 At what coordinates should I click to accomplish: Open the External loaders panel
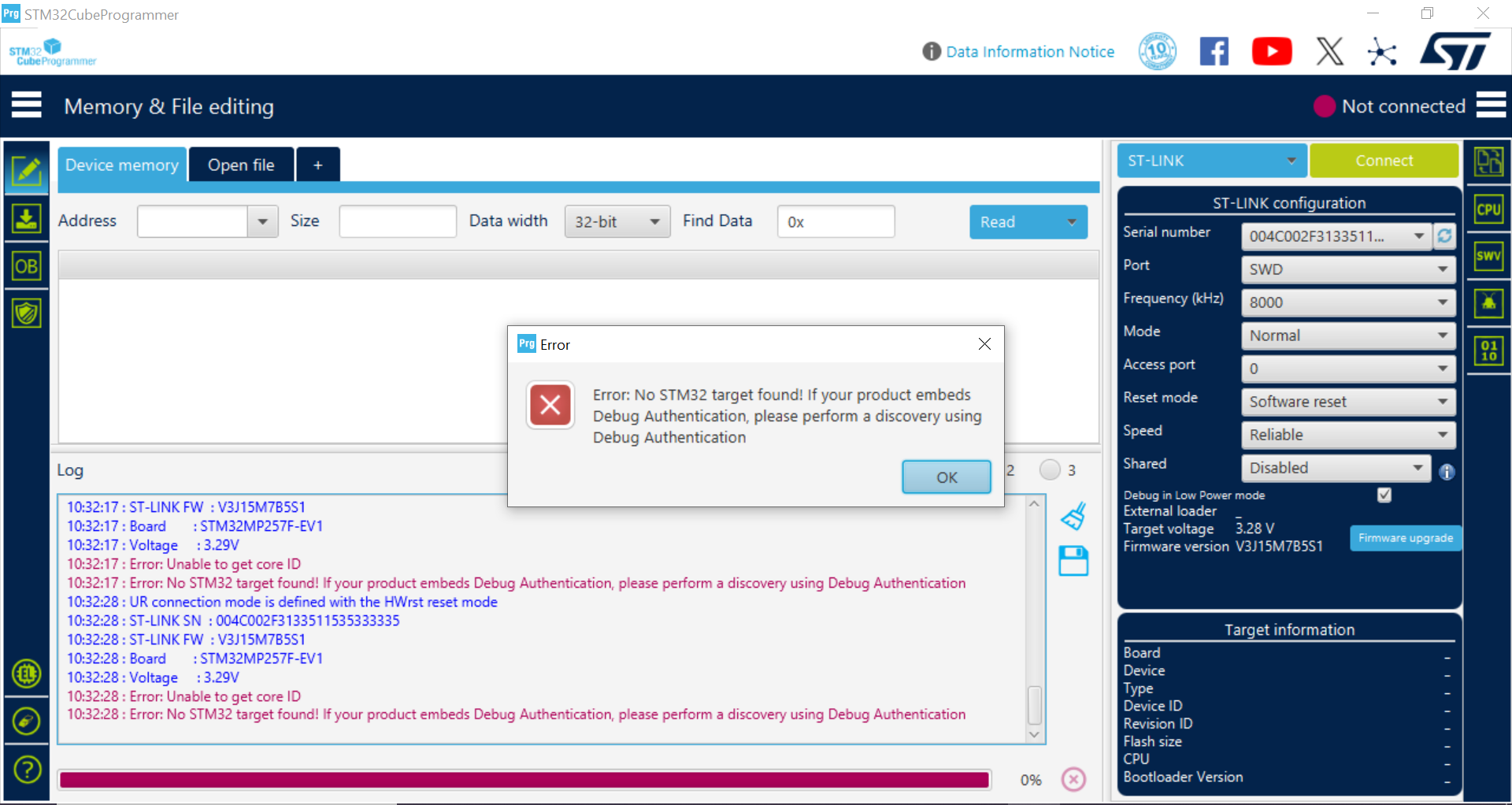click(28, 673)
